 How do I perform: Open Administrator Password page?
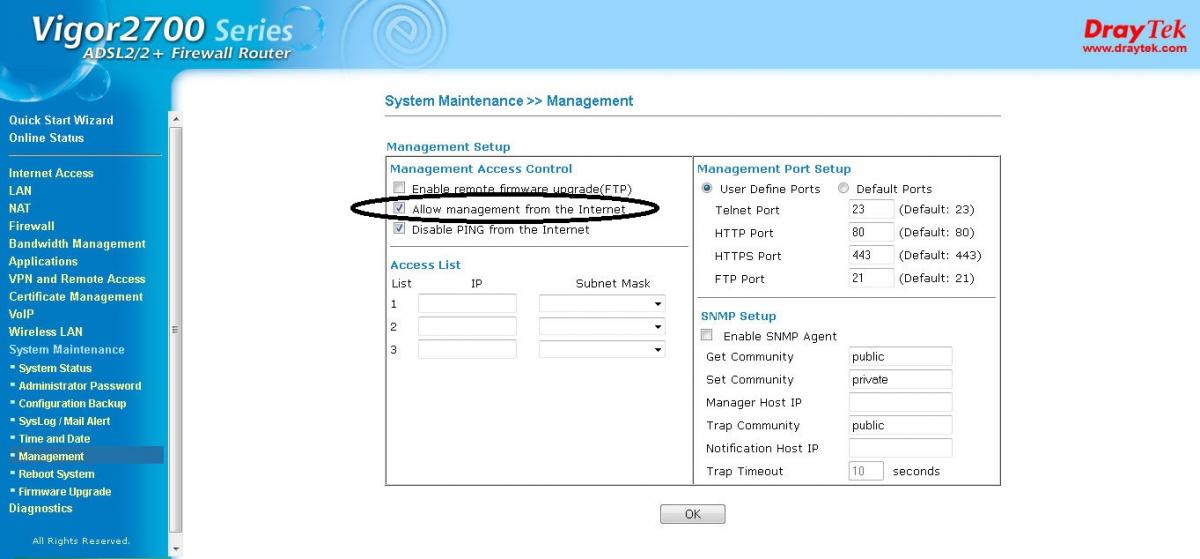80,386
